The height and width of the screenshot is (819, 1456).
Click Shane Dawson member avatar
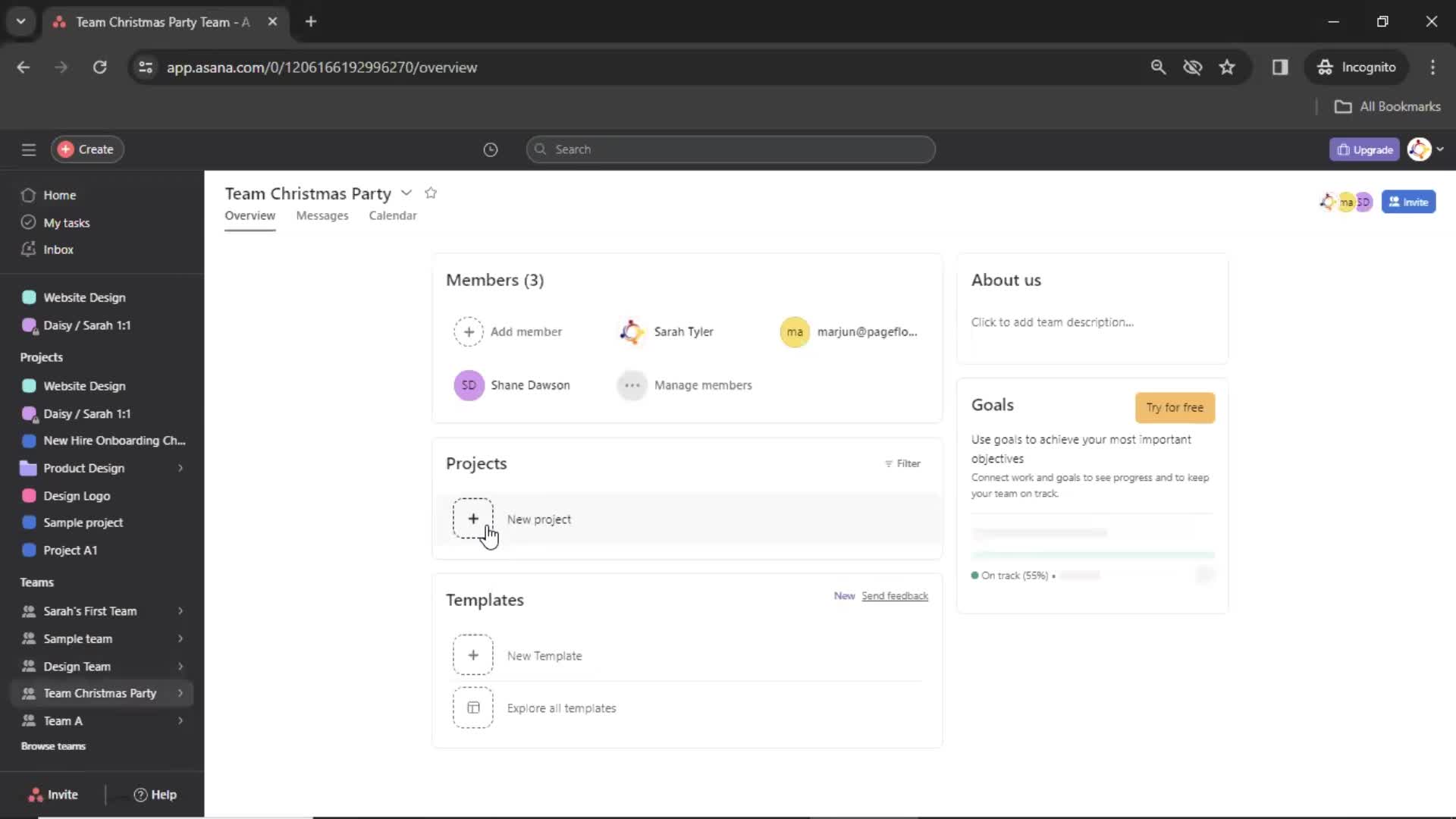point(468,385)
